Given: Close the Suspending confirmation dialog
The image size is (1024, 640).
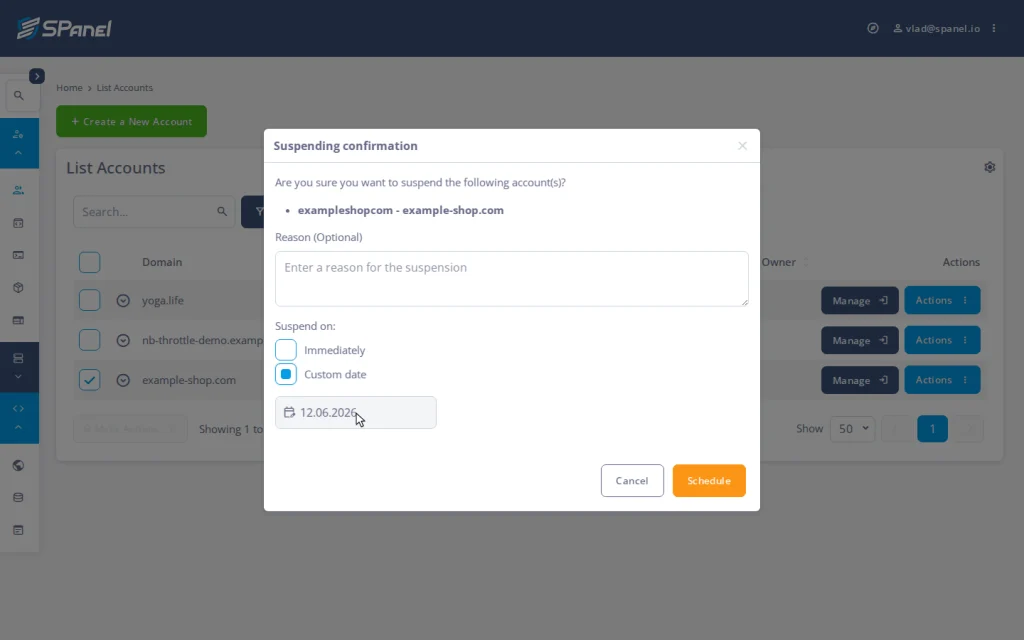Looking at the screenshot, I should click(x=743, y=146).
